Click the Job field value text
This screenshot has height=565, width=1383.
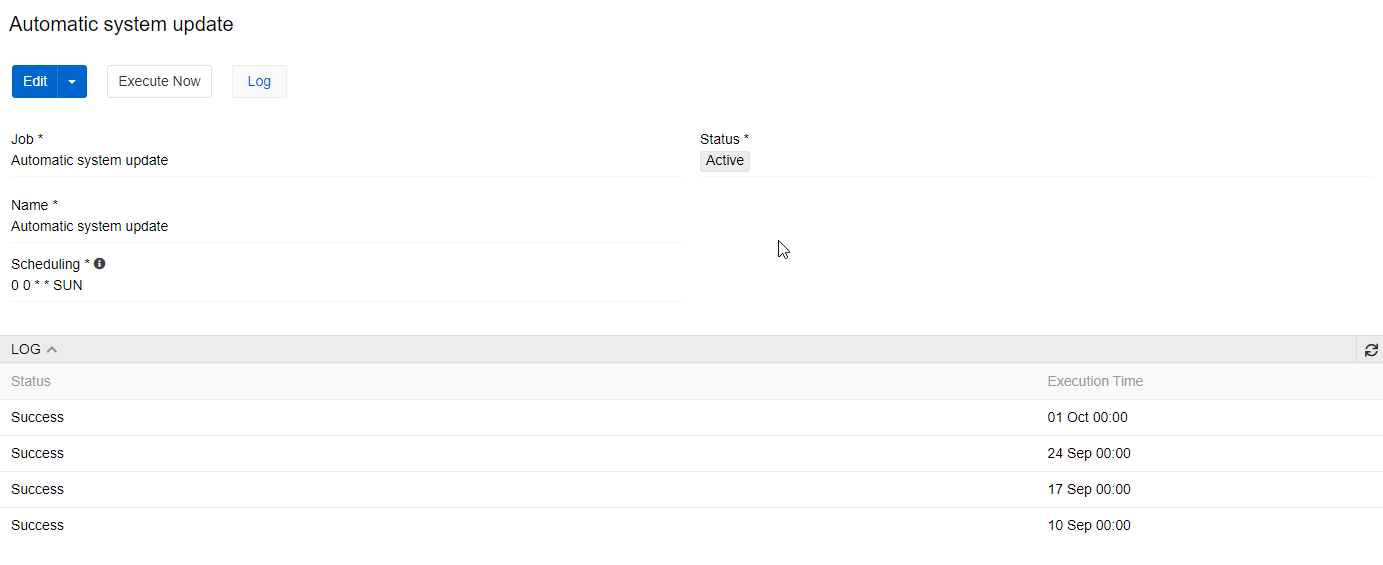90,160
